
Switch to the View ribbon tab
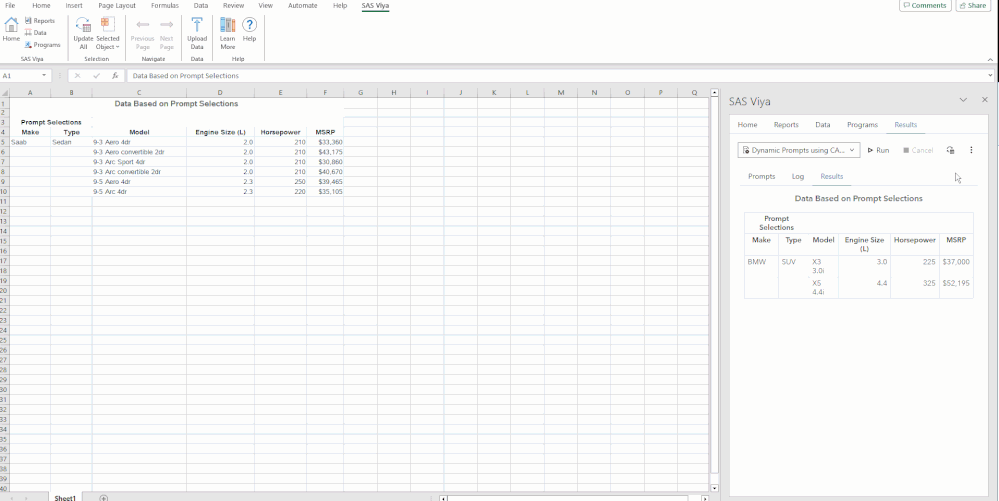[266, 5]
